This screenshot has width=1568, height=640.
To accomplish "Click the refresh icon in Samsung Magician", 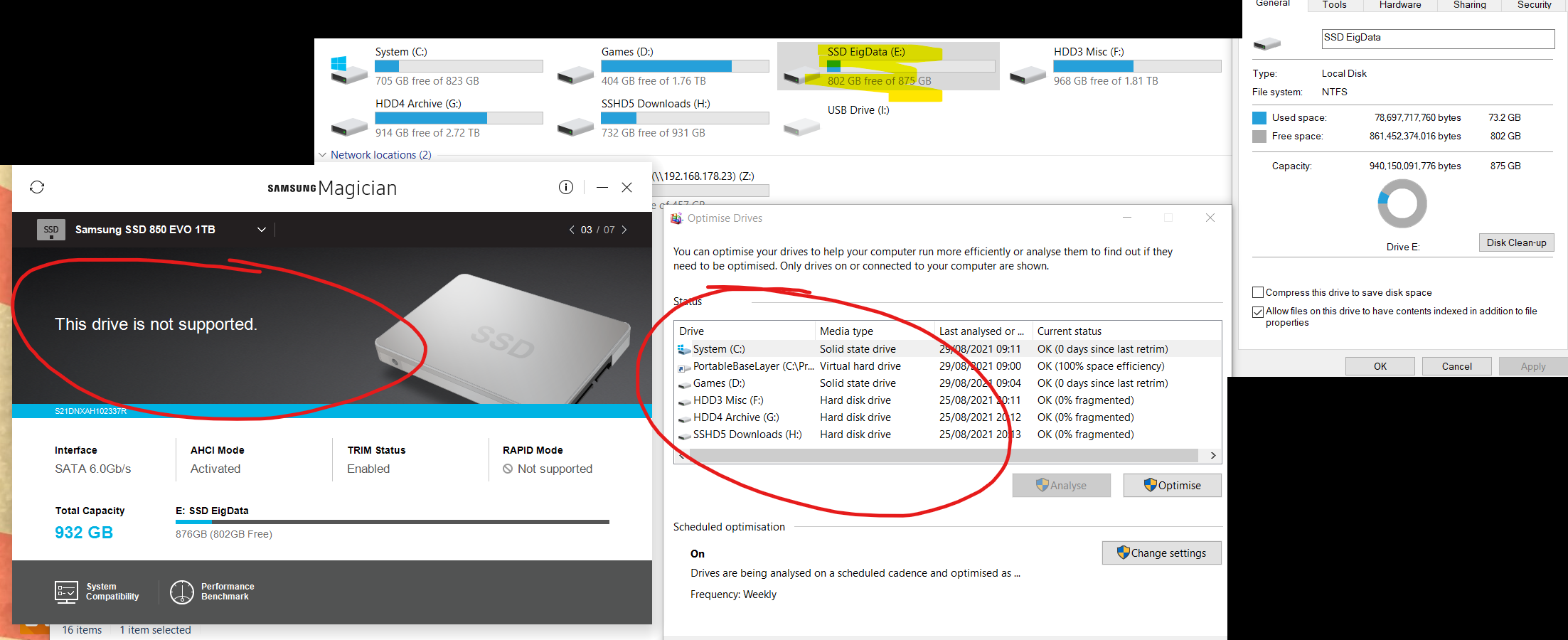I will (x=37, y=187).
